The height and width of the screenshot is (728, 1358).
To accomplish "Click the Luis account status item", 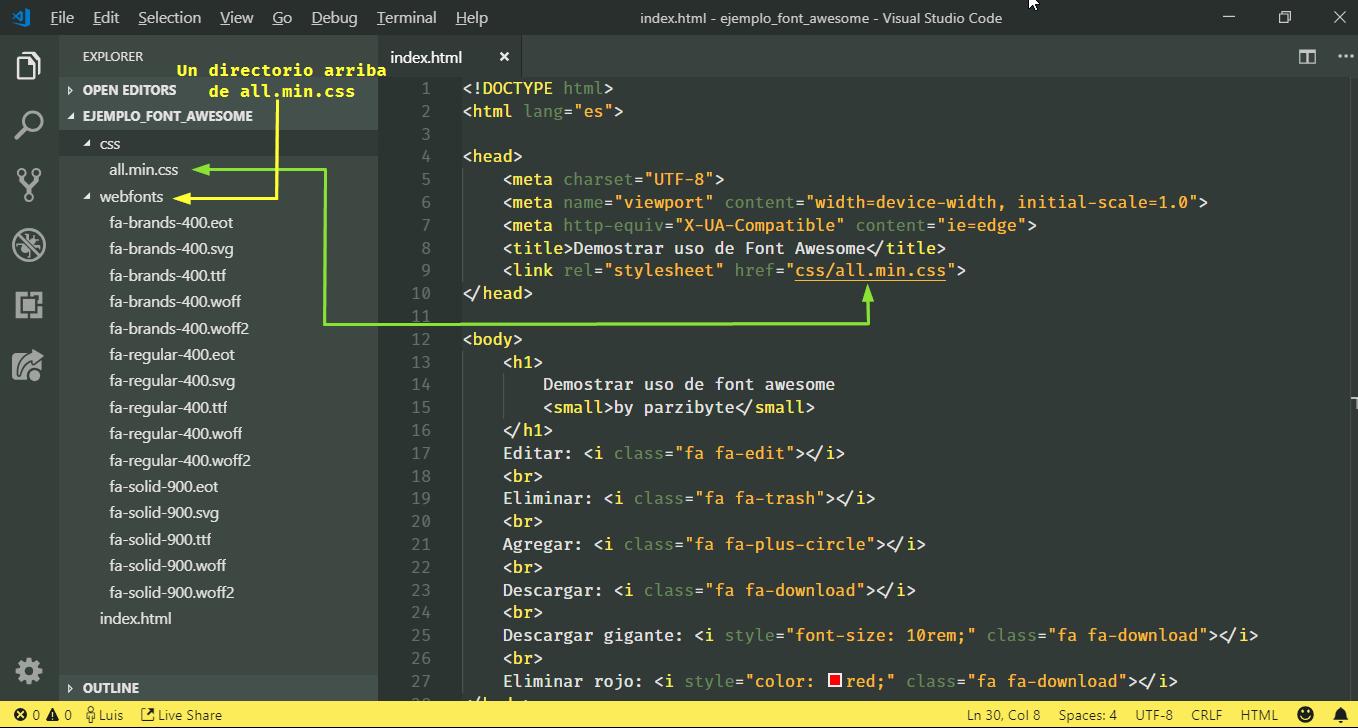I will 104,715.
